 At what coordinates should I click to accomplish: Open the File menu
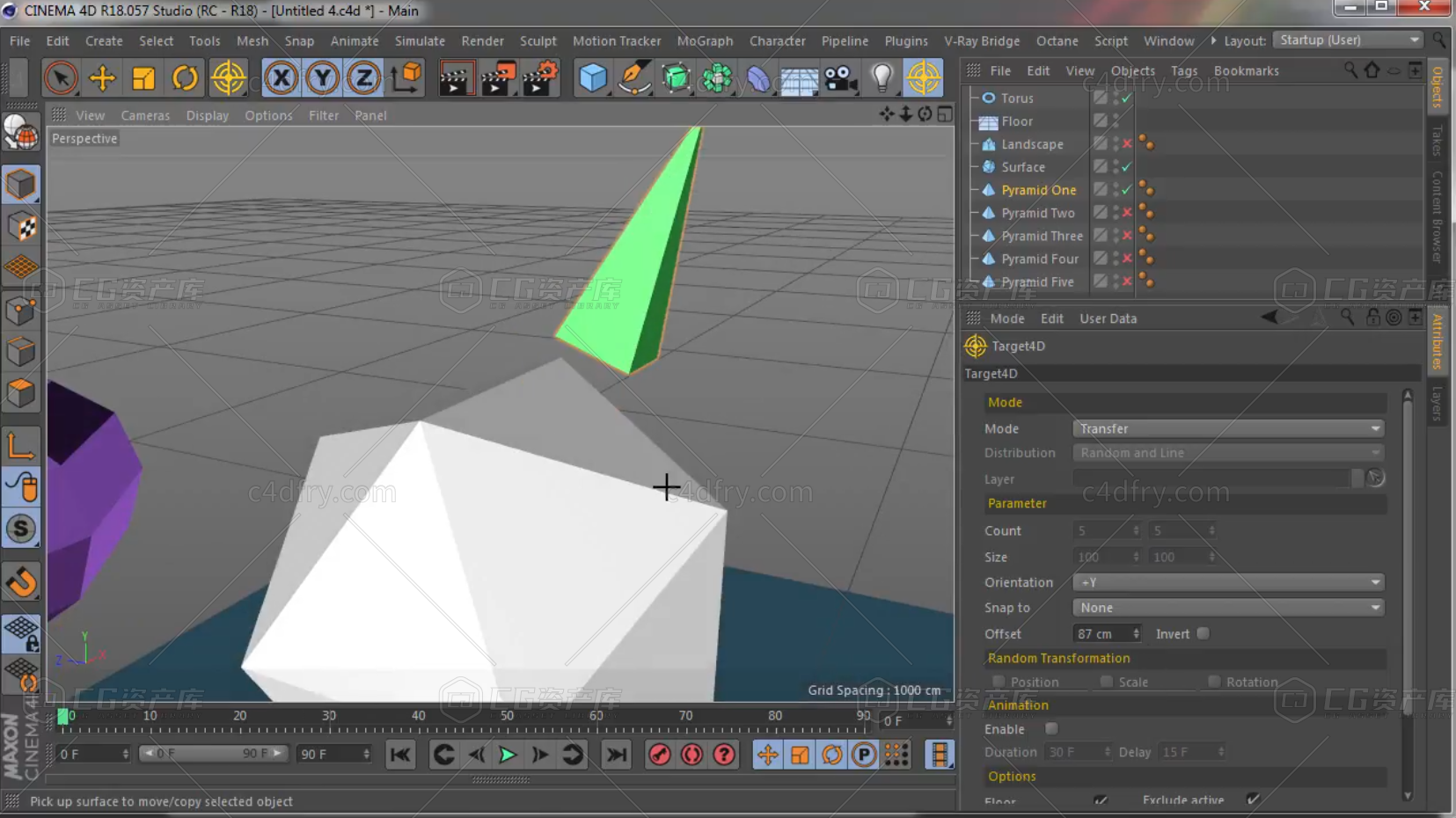pos(19,40)
